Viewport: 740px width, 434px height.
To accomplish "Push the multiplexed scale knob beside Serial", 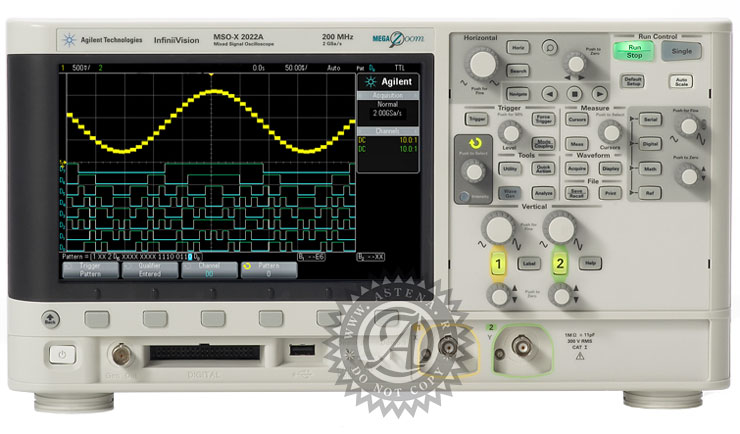I will click(689, 126).
